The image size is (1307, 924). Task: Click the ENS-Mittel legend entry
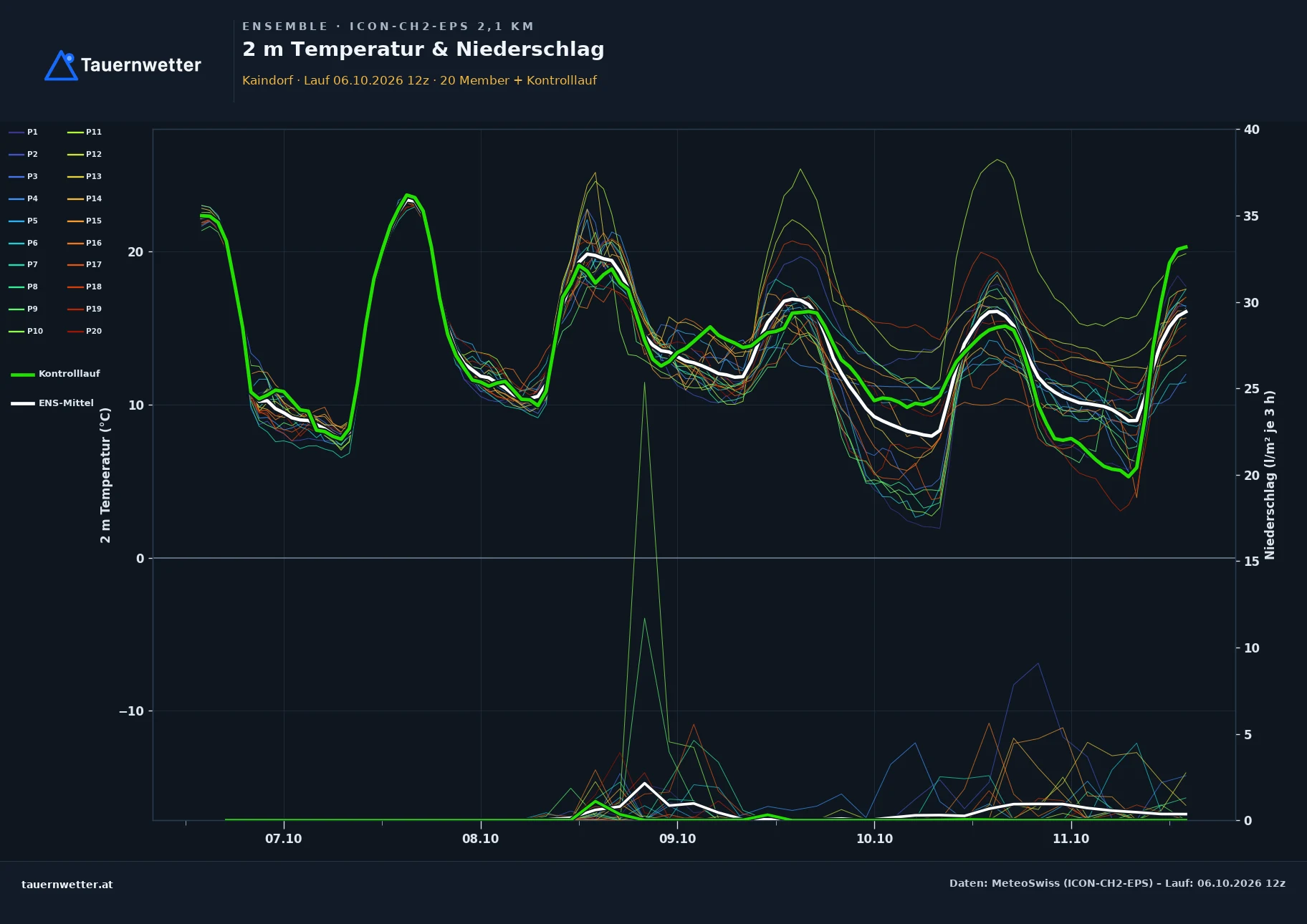click(53, 403)
